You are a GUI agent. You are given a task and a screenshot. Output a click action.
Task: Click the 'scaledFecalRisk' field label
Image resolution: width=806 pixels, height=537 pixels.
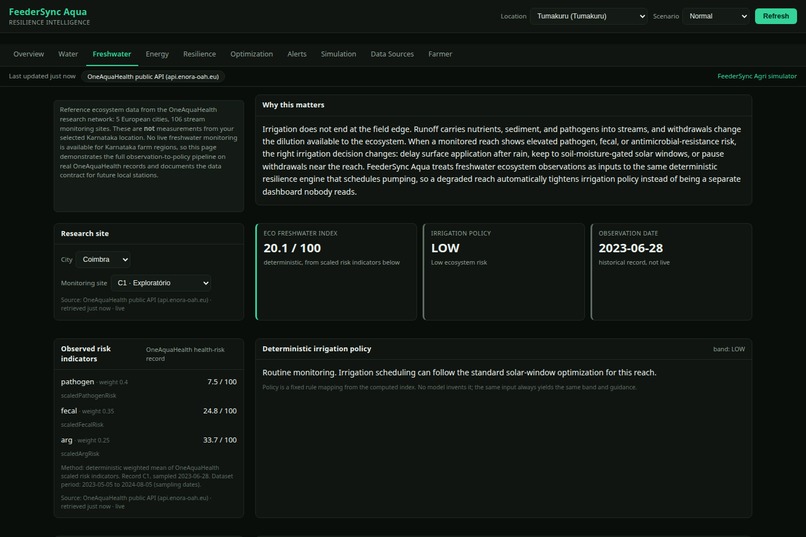coord(82,424)
